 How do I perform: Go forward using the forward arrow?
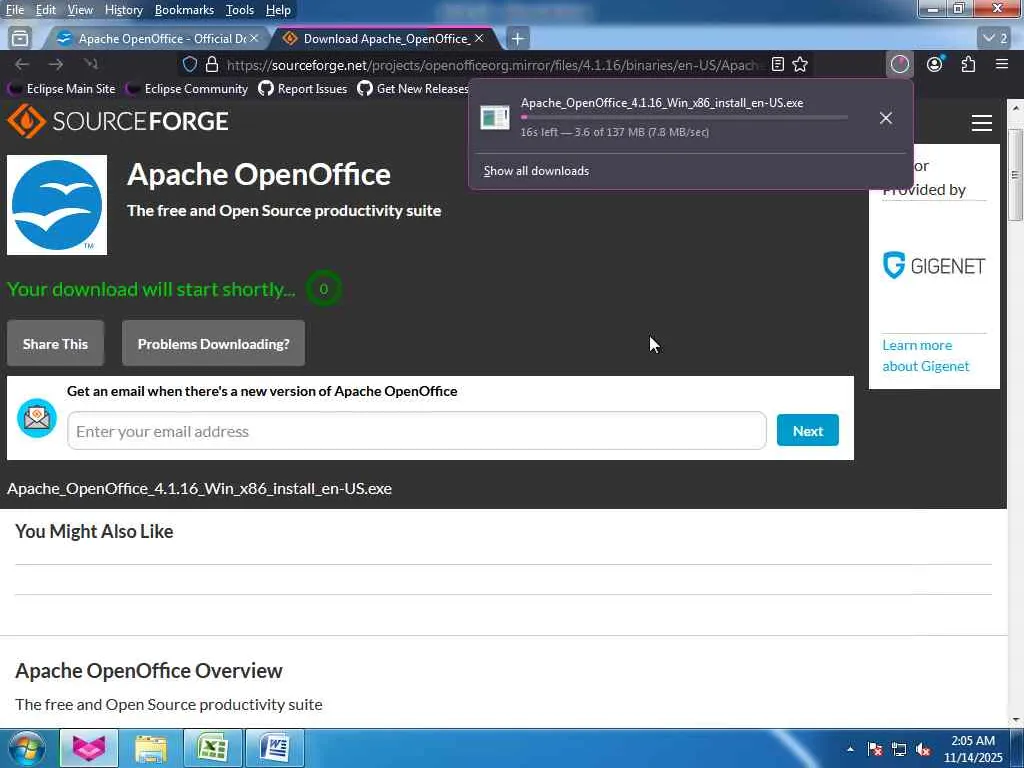tap(56, 64)
